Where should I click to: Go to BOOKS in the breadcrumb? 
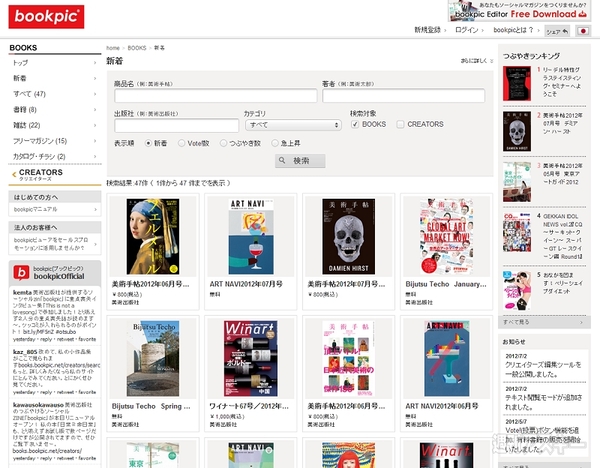pos(137,48)
